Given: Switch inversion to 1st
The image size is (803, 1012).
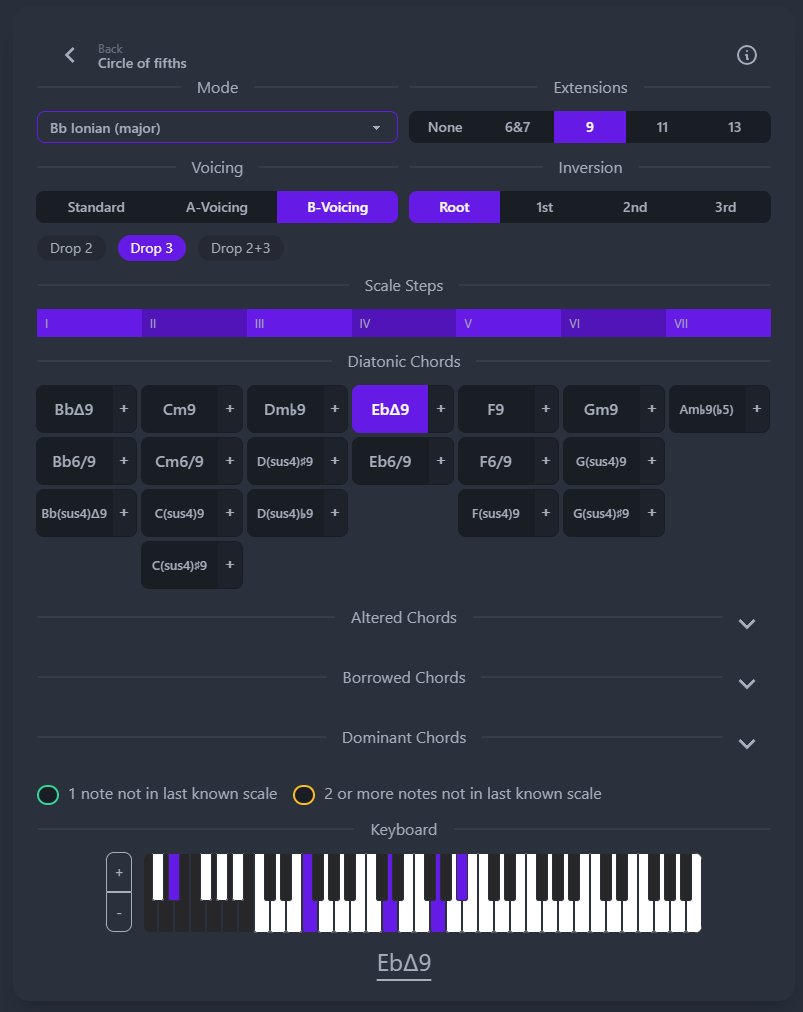Looking at the screenshot, I should [x=545, y=207].
